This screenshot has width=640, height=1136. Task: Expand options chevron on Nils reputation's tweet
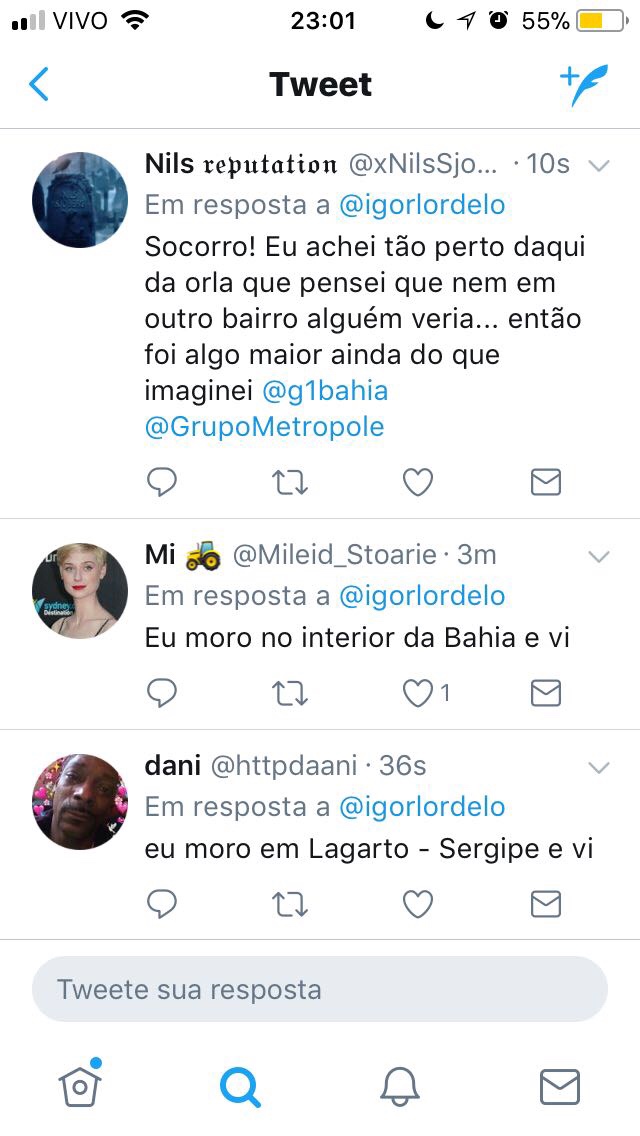599,166
